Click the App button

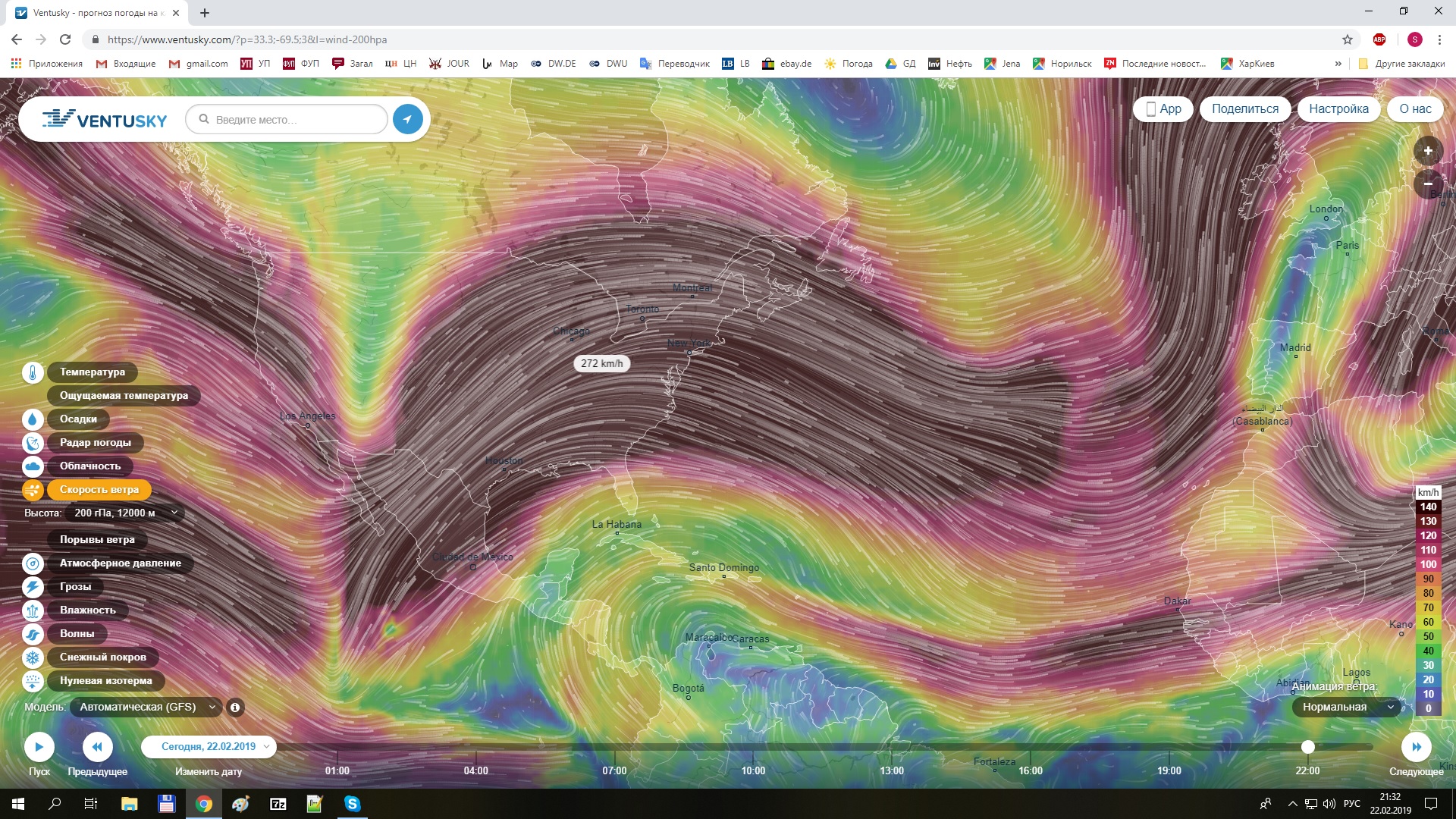click(x=1163, y=109)
